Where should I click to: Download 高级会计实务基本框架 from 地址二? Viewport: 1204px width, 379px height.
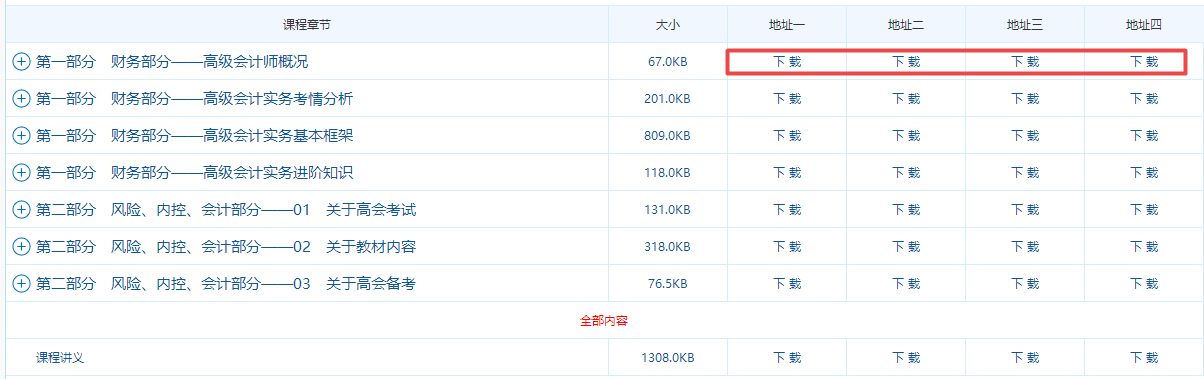pyautogui.click(x=906, y=136)
